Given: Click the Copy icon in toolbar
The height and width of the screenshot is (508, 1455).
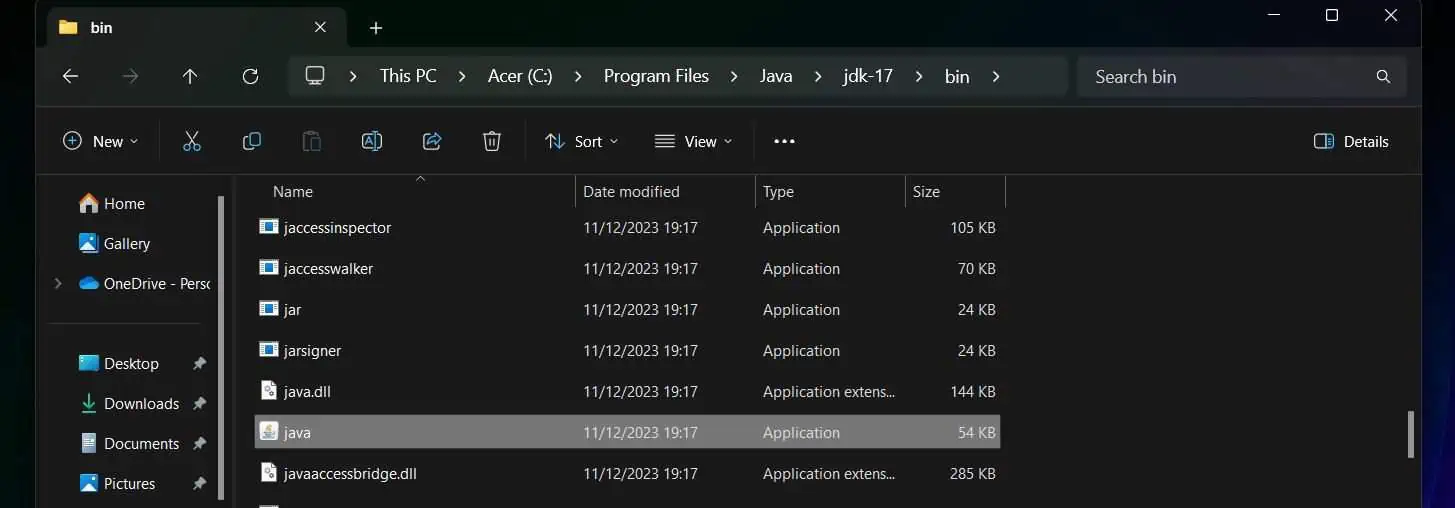Looking at the screenshot, I should (x=252, y=142).
